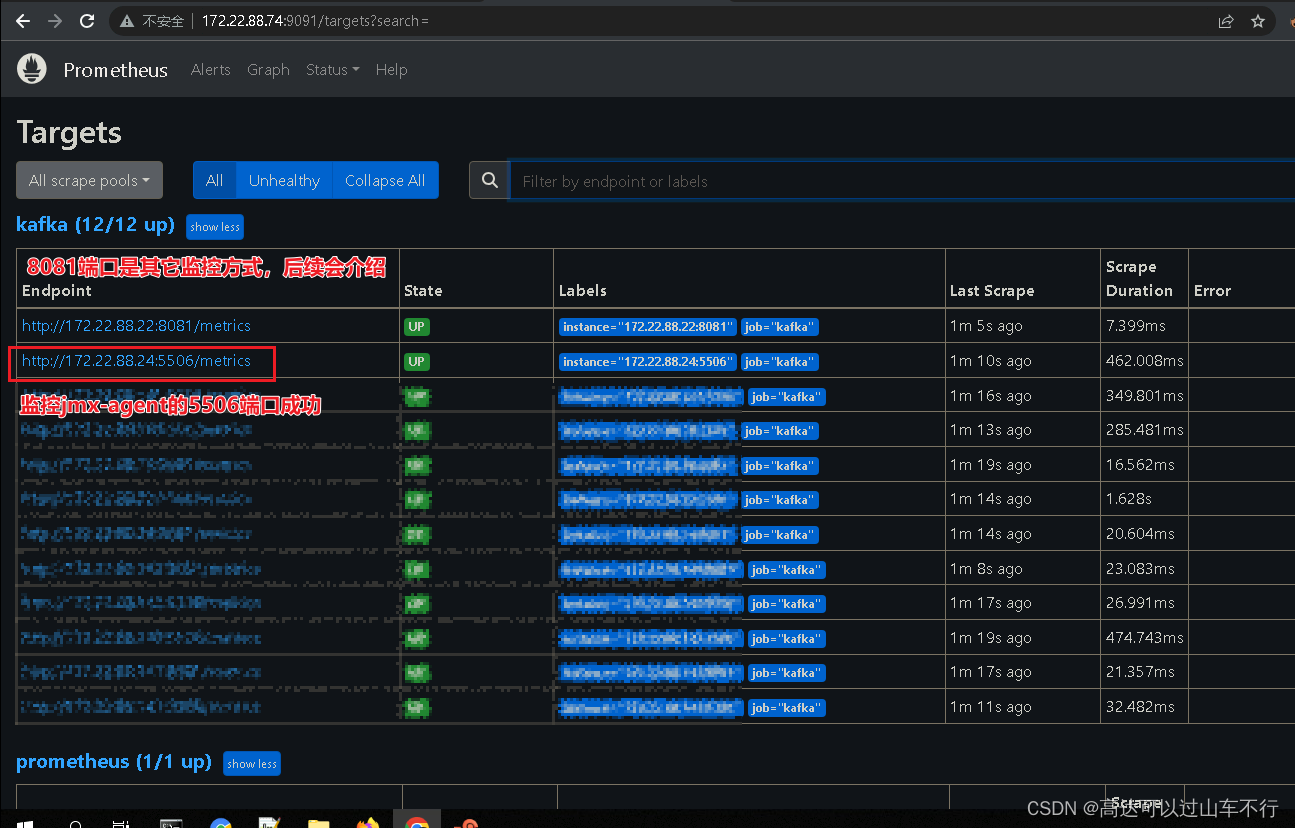Open the Help page
This screenshot has height=828, width=1295.
[391, 70]
